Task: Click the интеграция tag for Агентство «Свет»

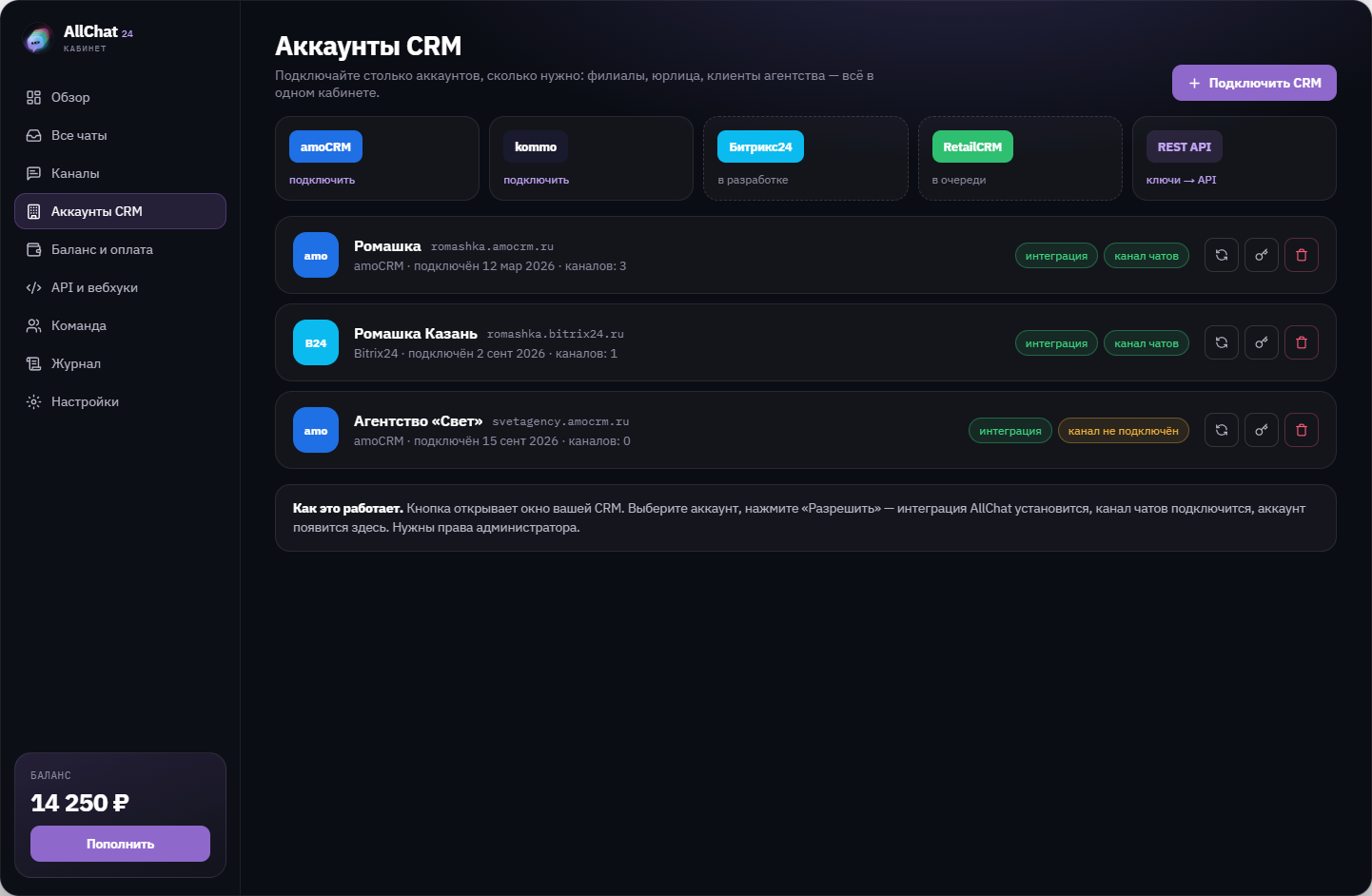Action: (x=1010, y=431)
